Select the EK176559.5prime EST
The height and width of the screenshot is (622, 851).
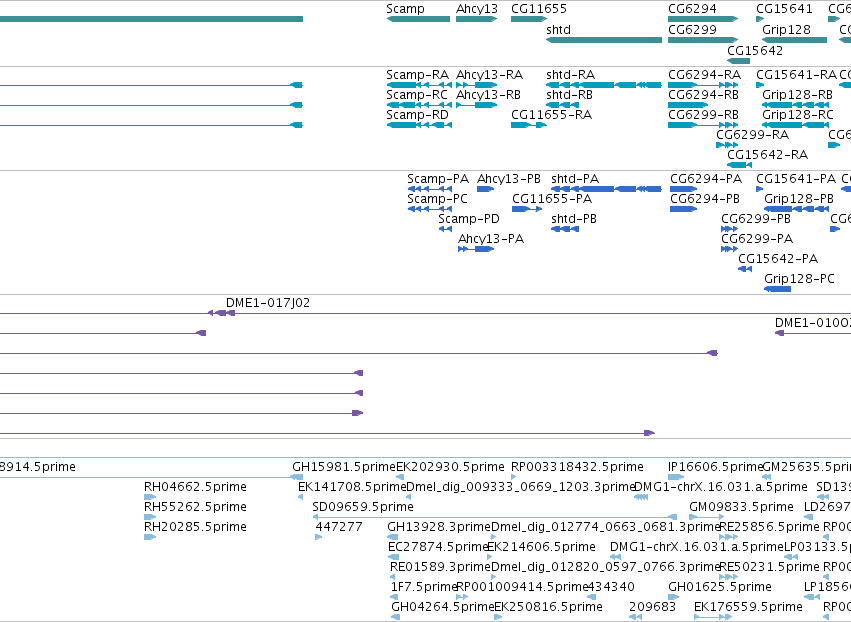click(x=713, y=617)
